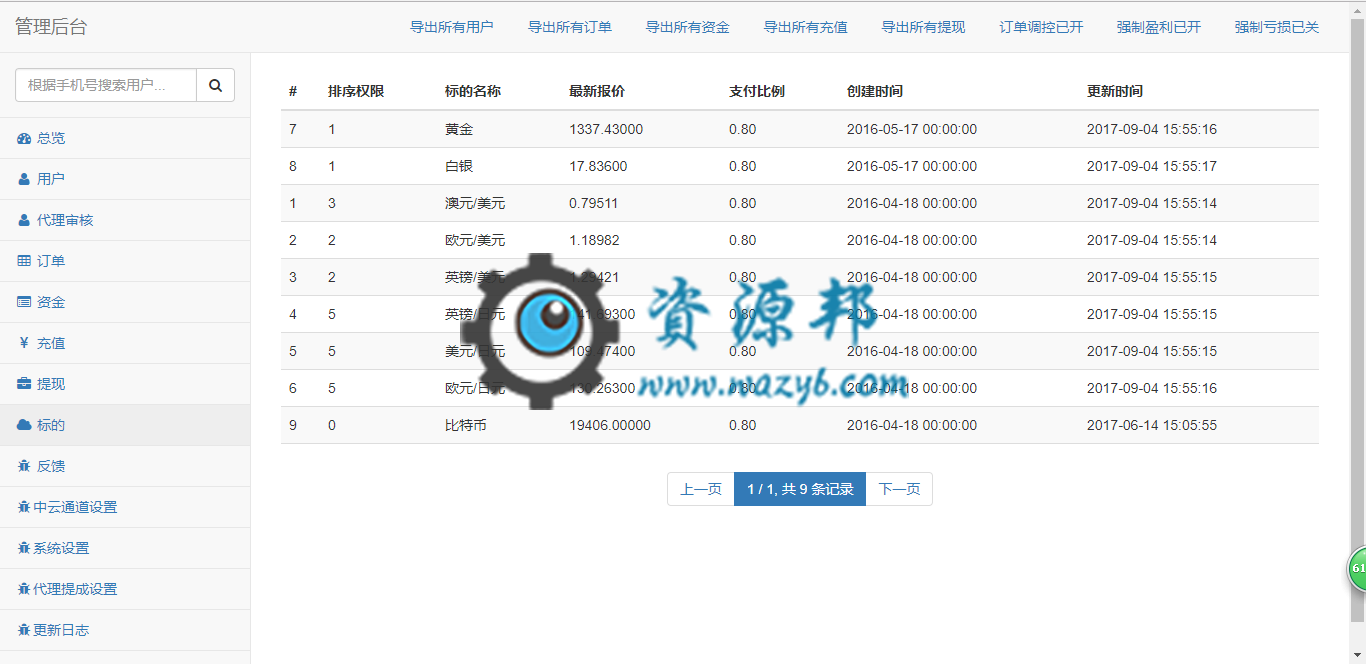Viewport: 1366px width, 664px height.
Task: Click the 代理提成设置 bug icon
Action: [24, 589]
